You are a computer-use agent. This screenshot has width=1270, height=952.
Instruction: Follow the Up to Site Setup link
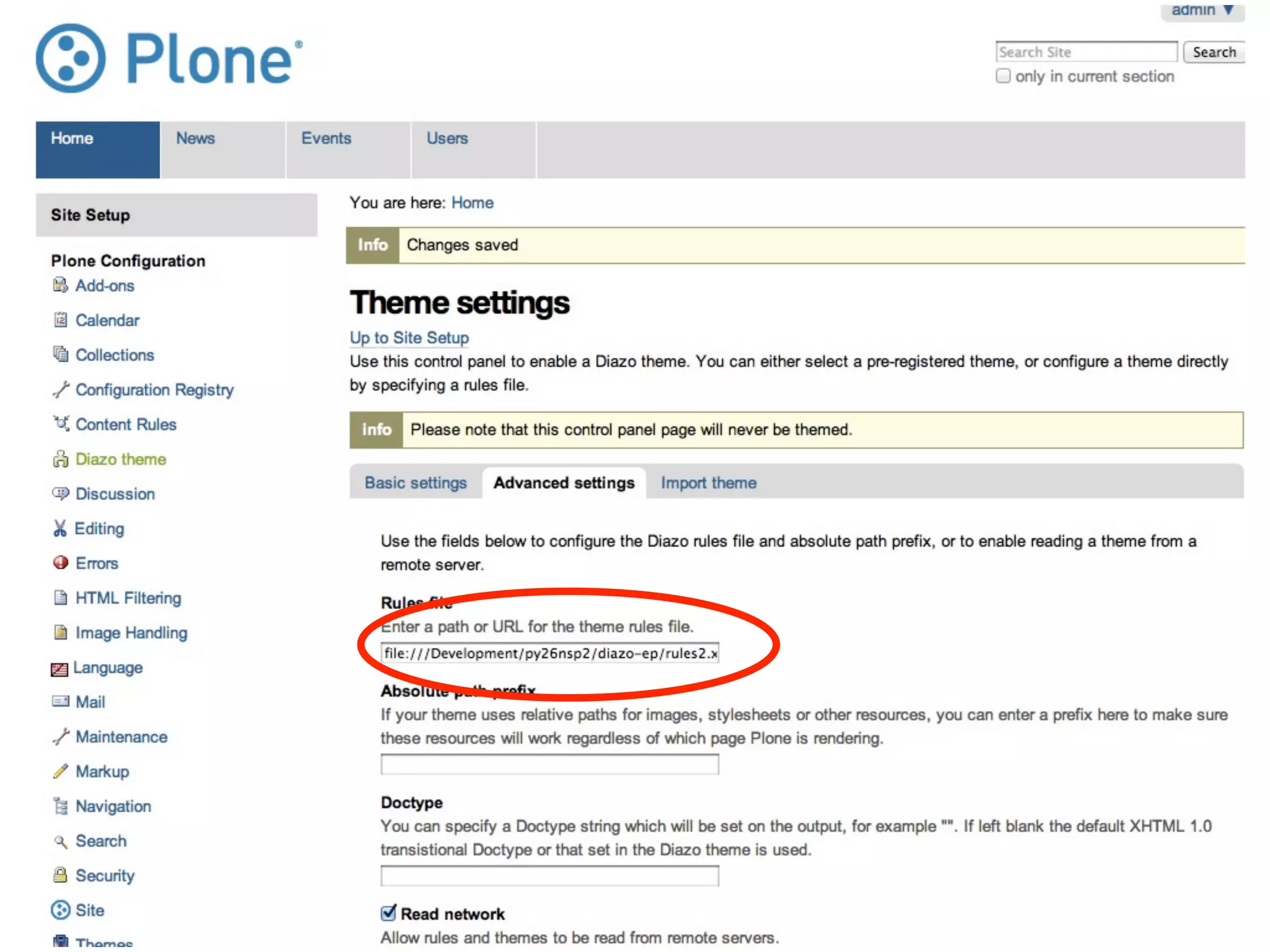pos(409,338)
